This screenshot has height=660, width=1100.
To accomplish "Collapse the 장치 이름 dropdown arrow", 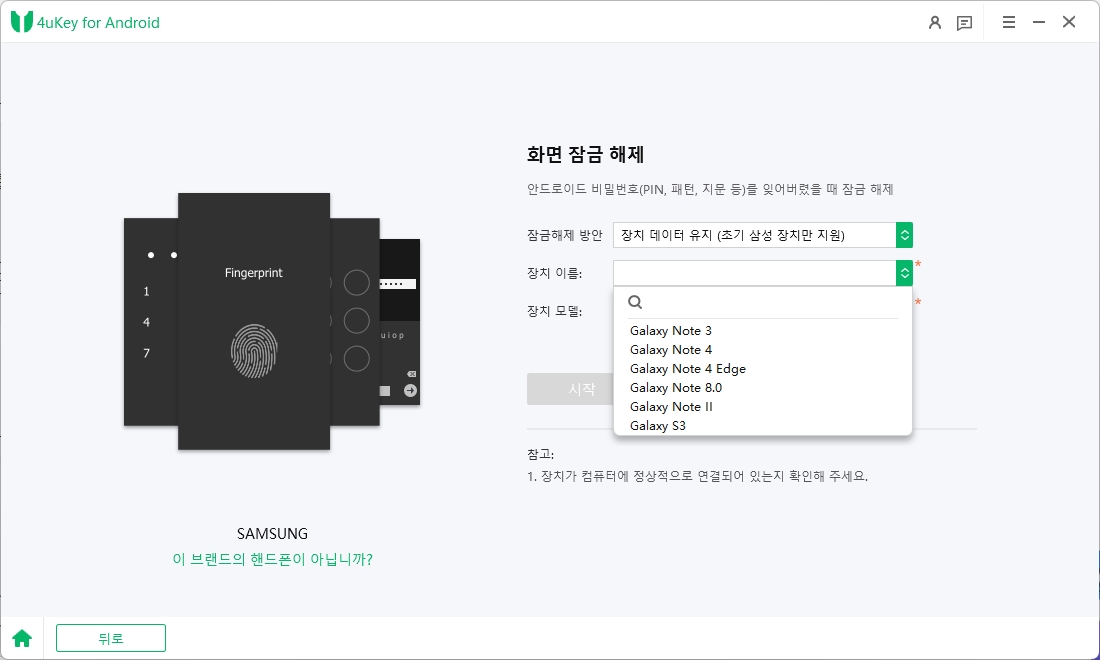I will pos(904,273).
